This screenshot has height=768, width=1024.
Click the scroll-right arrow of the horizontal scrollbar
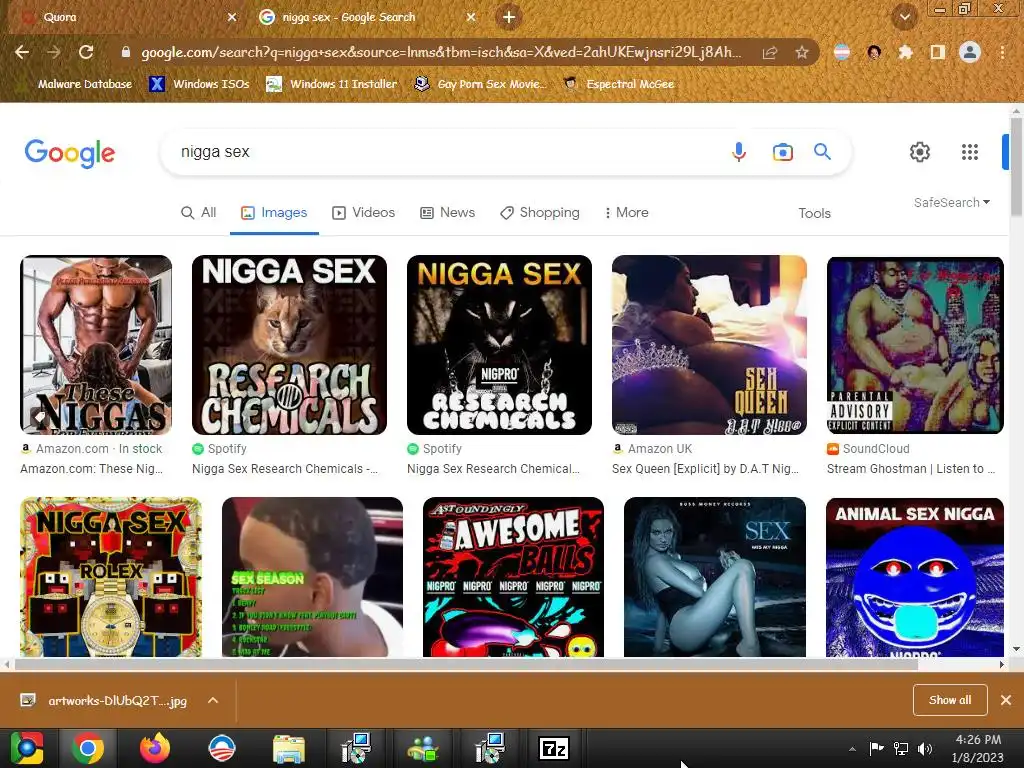click(x=1002, y=665)
